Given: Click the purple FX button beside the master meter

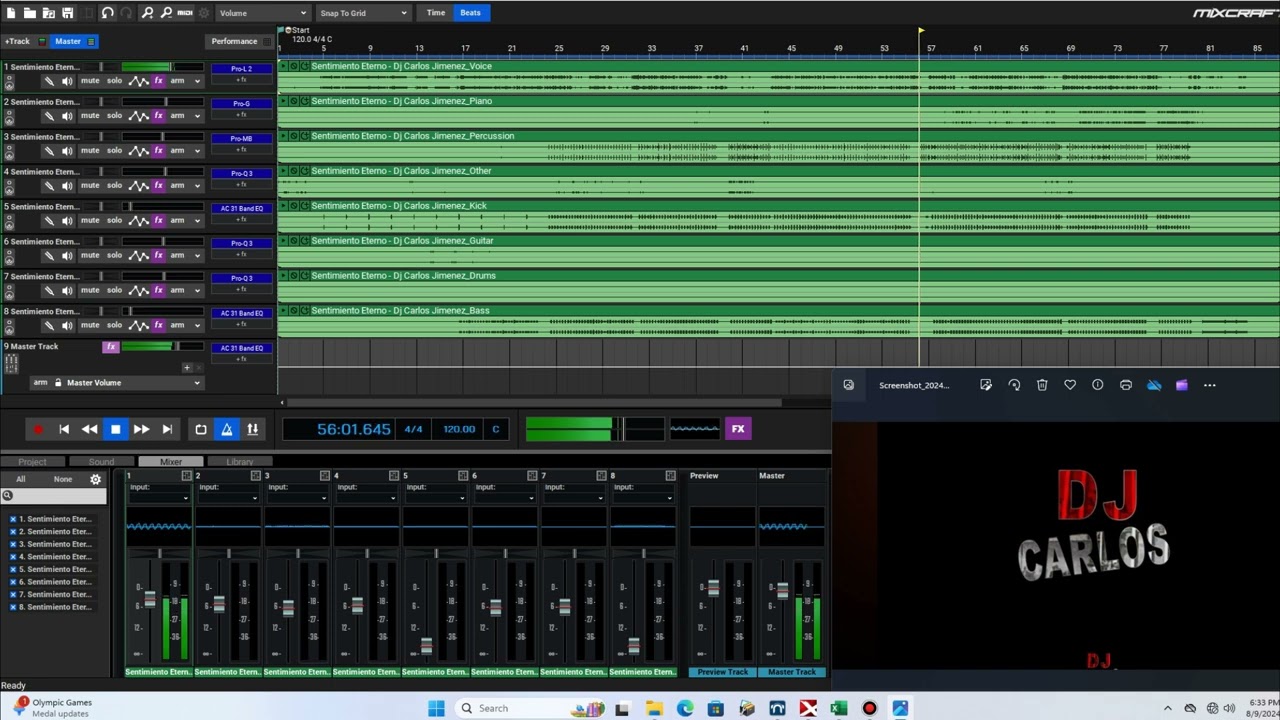Looking at the screenshot, I should click(738, 429).
